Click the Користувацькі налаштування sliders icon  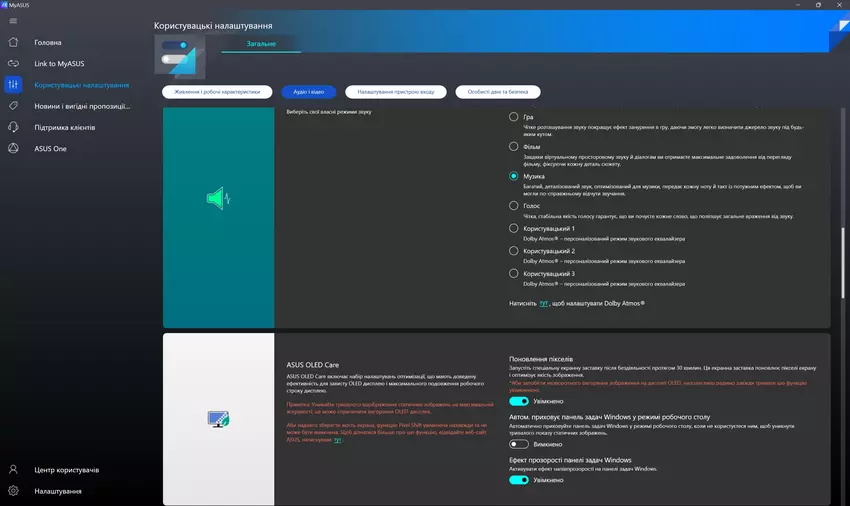tap(13, 85)
